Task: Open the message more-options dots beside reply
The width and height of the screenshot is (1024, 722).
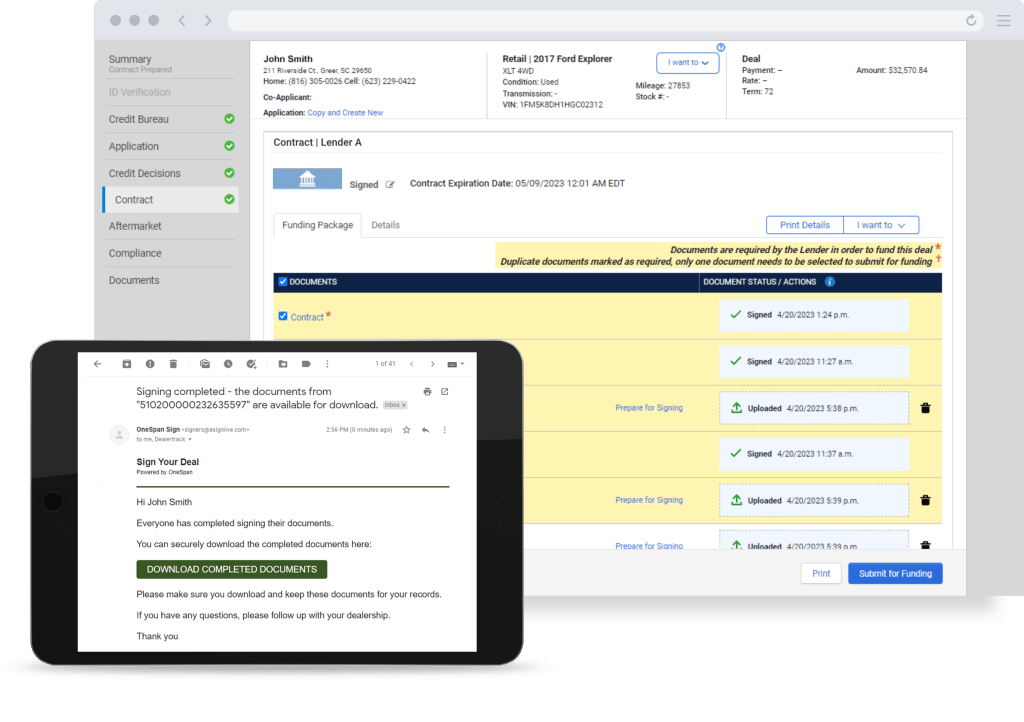Action: click(445, 430)
